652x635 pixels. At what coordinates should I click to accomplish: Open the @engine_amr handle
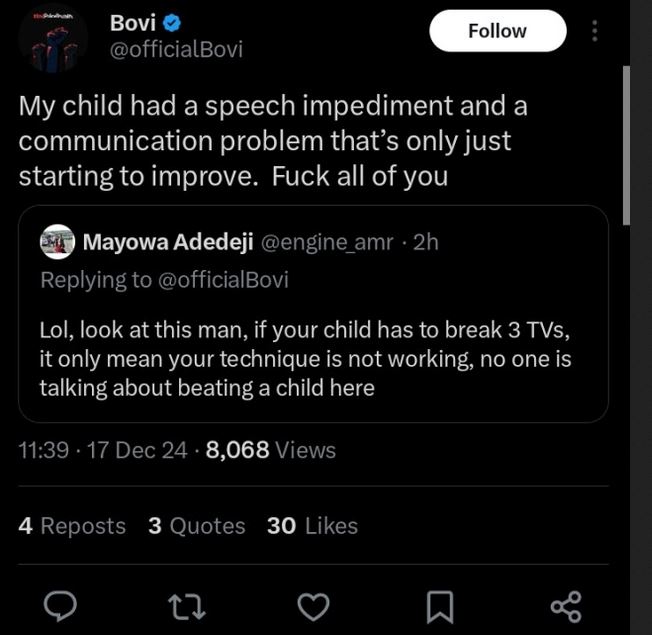327,242
